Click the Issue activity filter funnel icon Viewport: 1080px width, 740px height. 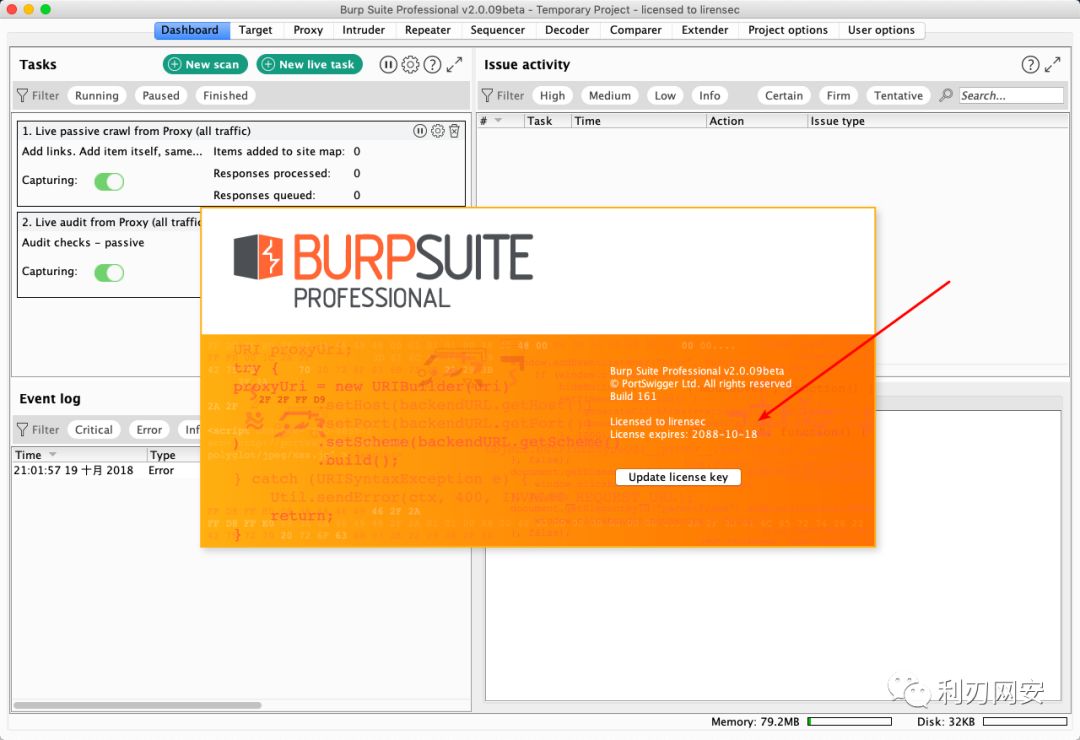(487, 96)
